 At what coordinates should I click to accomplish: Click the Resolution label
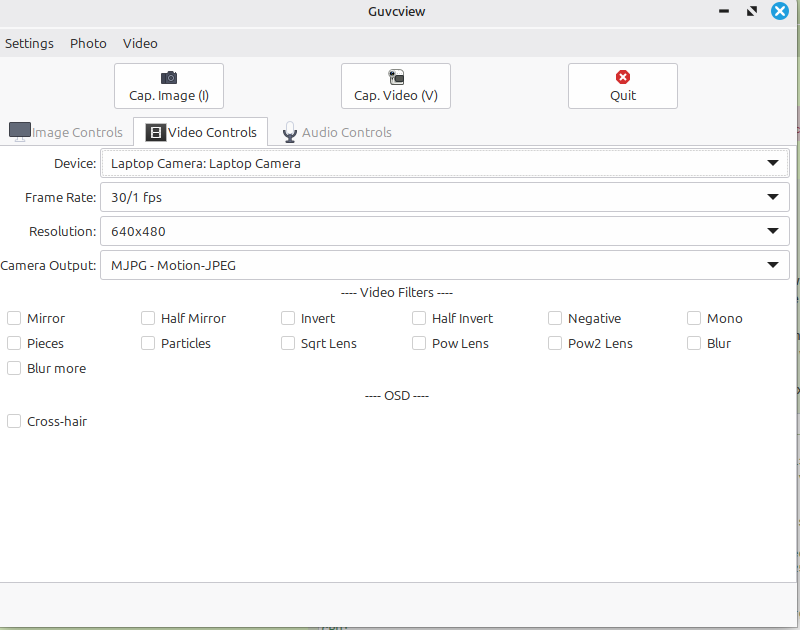pyautogui.click(x=62, y=232)
